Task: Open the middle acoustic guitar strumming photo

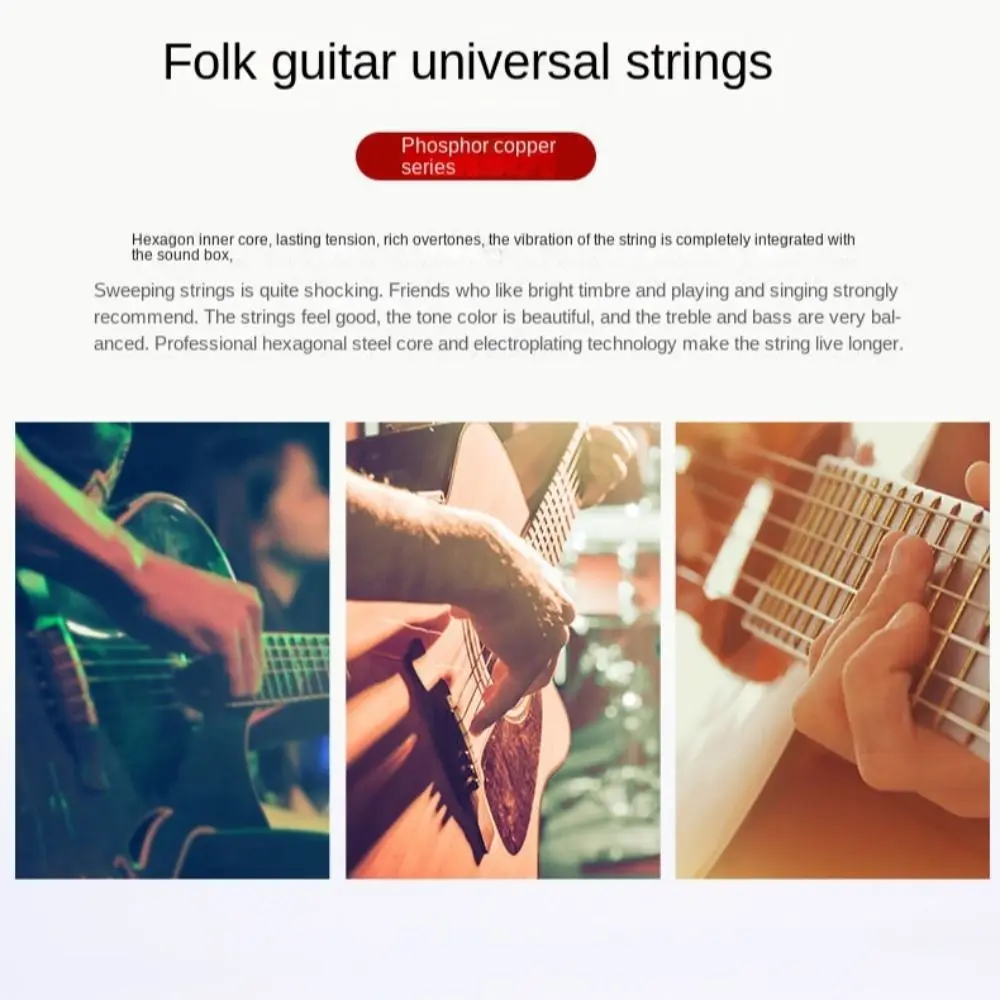Action: [x=503, y=650]
